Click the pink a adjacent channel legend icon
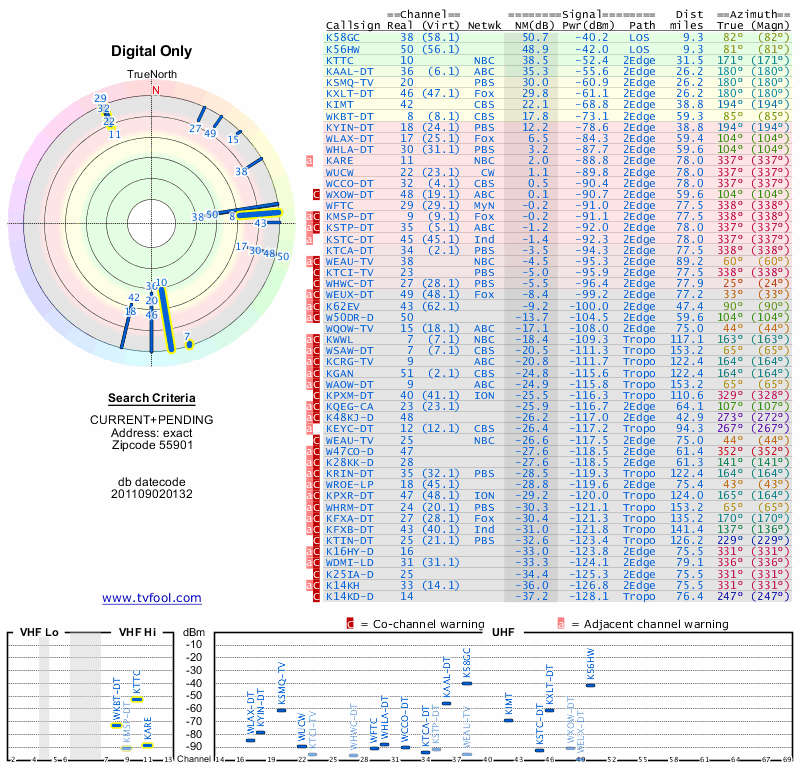 pos(561,624)
